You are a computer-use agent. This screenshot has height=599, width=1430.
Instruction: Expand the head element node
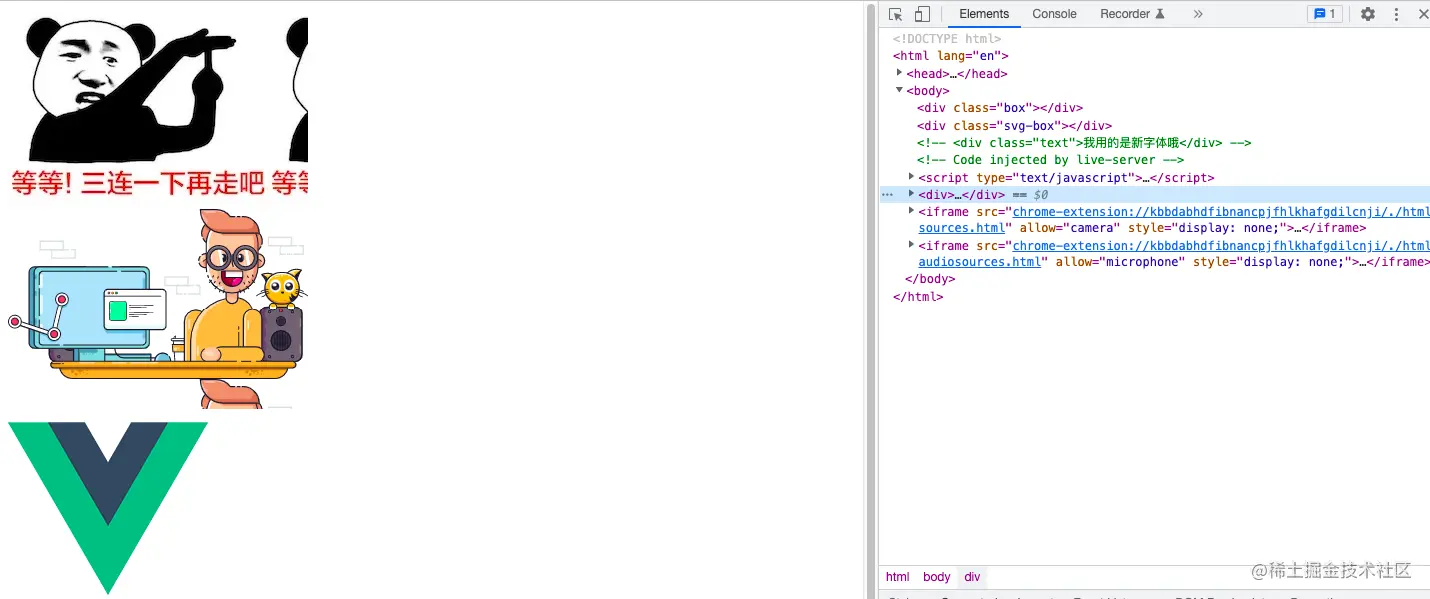(899, 73)
